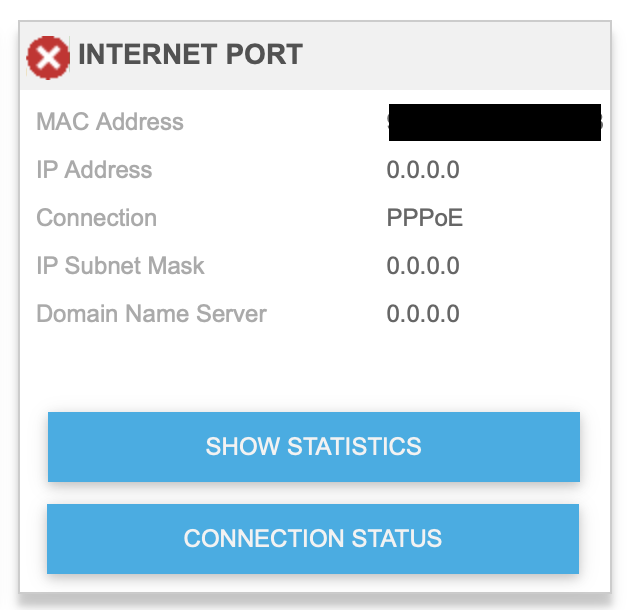Open the SHOW STATISTICS view
This screenshot has width=630, height=610.
(x=313, y=446)
